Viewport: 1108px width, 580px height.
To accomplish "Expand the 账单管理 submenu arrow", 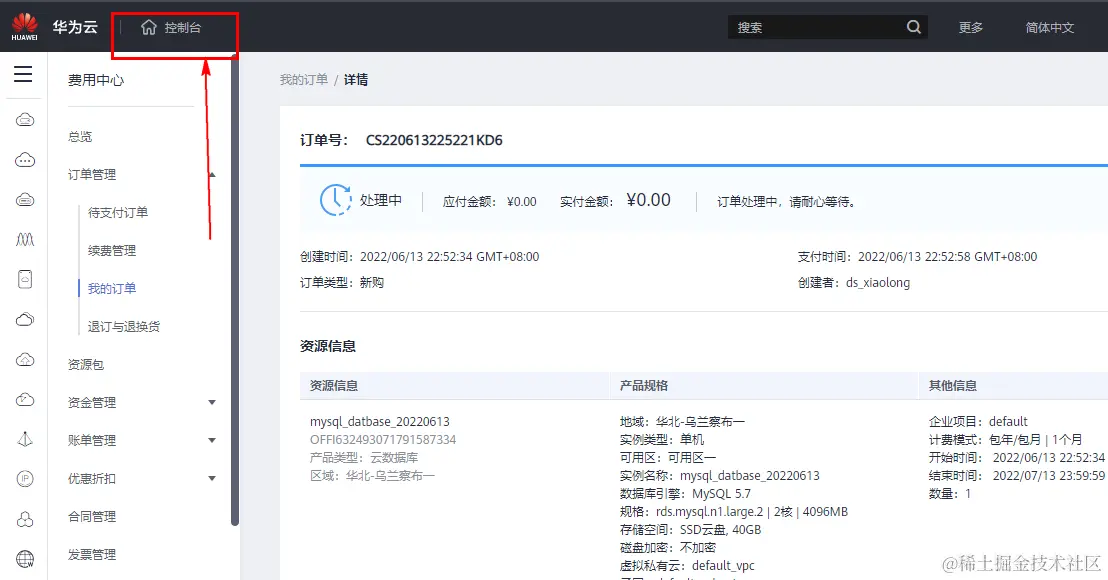I will click(x=212, y=441).
